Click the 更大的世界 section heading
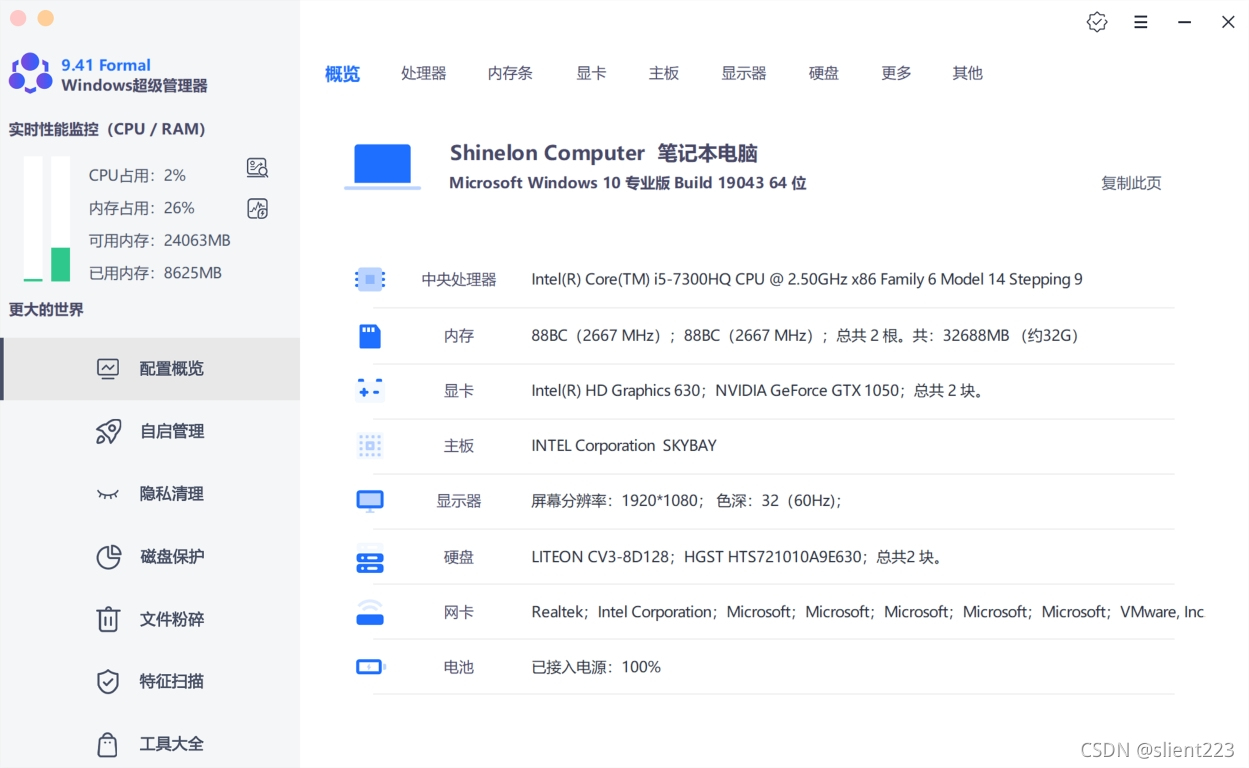This screenshot has height=768, width=1249. coord(46,310)
